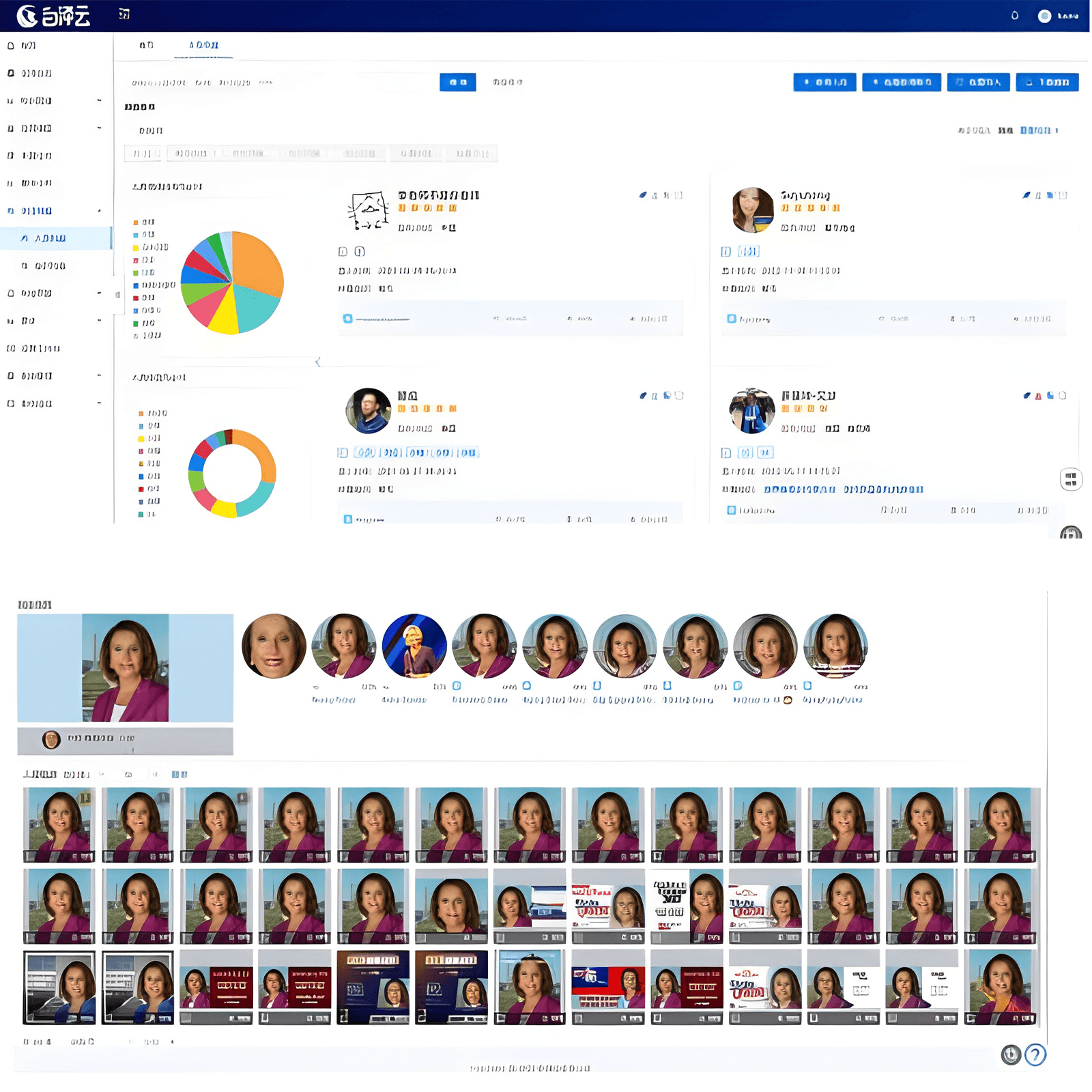Click the logo in the top-left header

pos(53,16)
